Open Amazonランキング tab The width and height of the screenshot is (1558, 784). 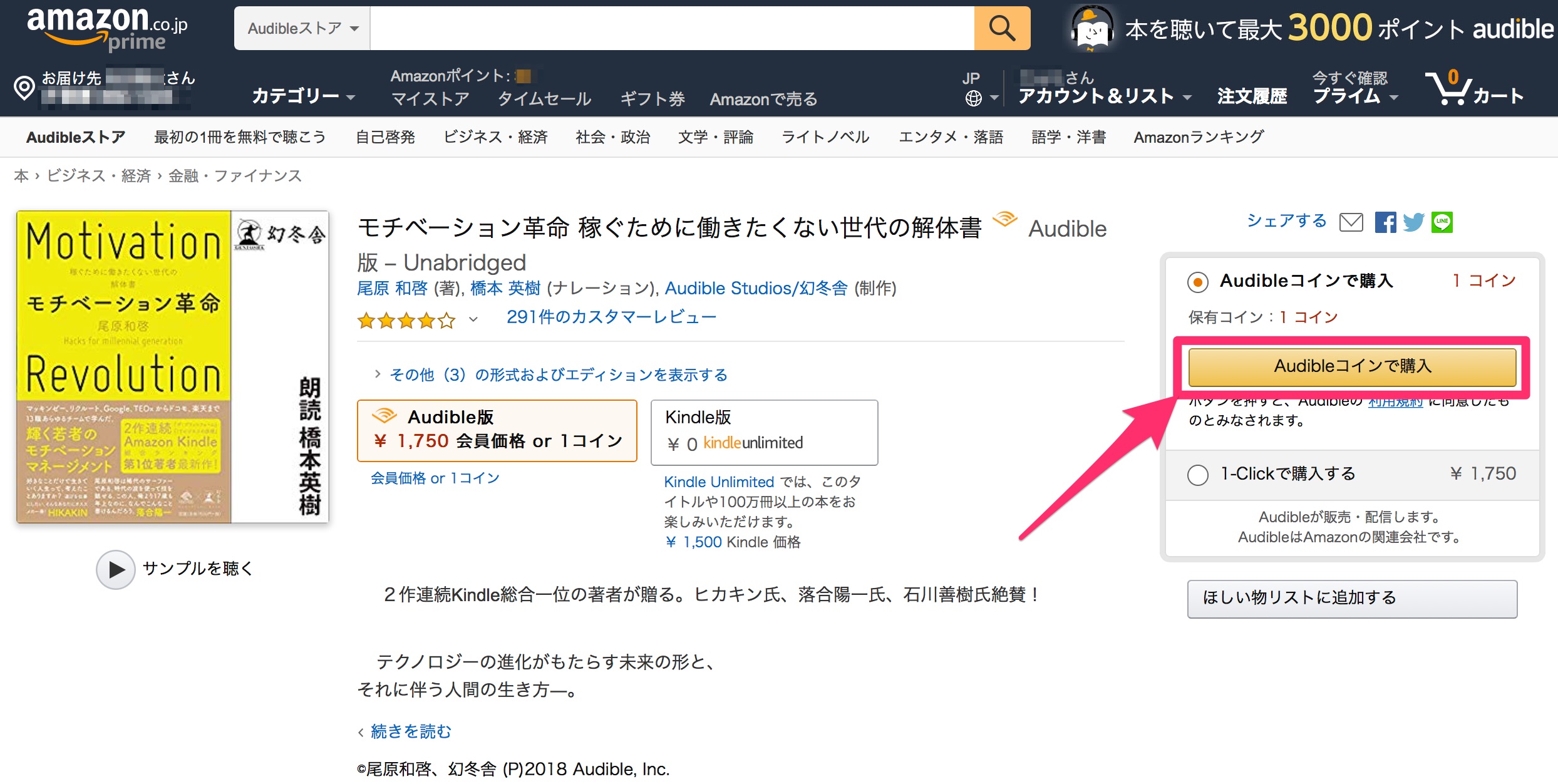pos(1199,137)
